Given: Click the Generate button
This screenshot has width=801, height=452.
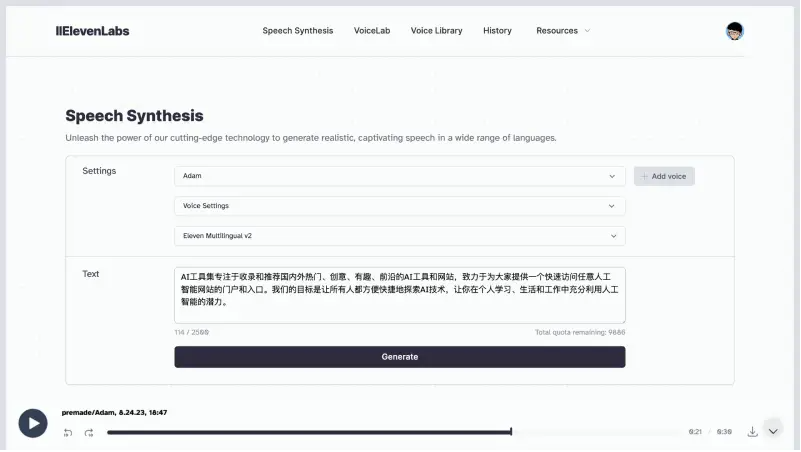Looking at the screenshot, I should (x=399, y=357).
